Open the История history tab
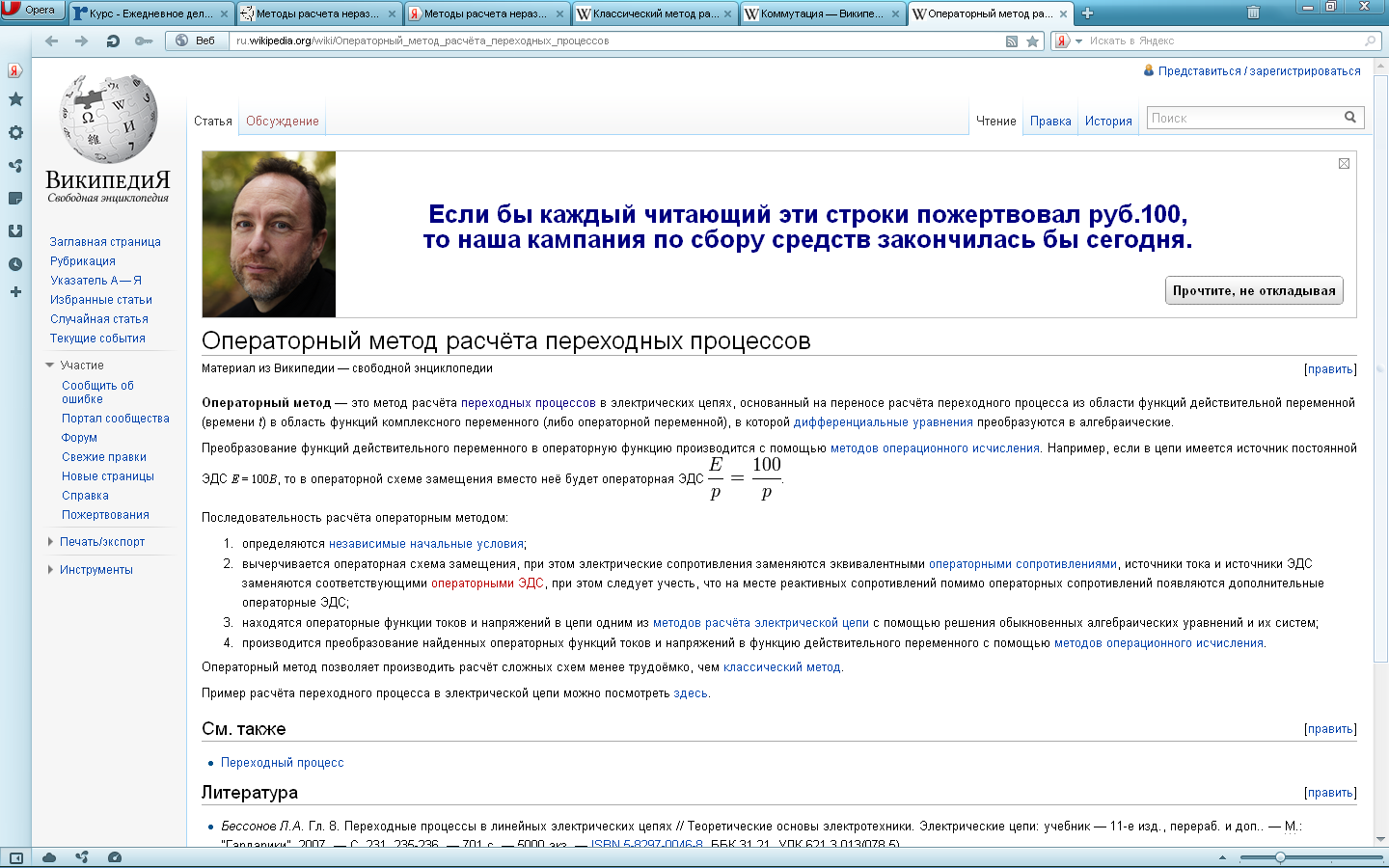The image size is (1389, 868). [x=1108, y=122]
